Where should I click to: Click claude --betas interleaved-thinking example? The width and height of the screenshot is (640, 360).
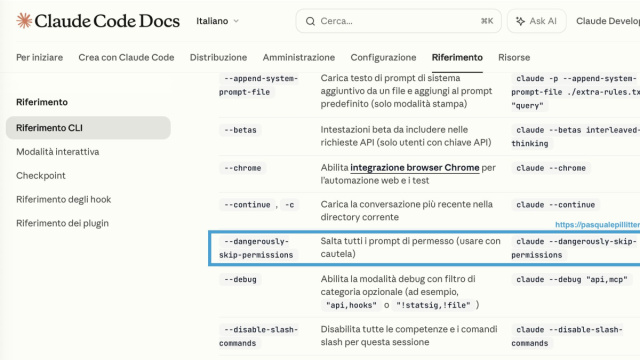click(576, 137)
